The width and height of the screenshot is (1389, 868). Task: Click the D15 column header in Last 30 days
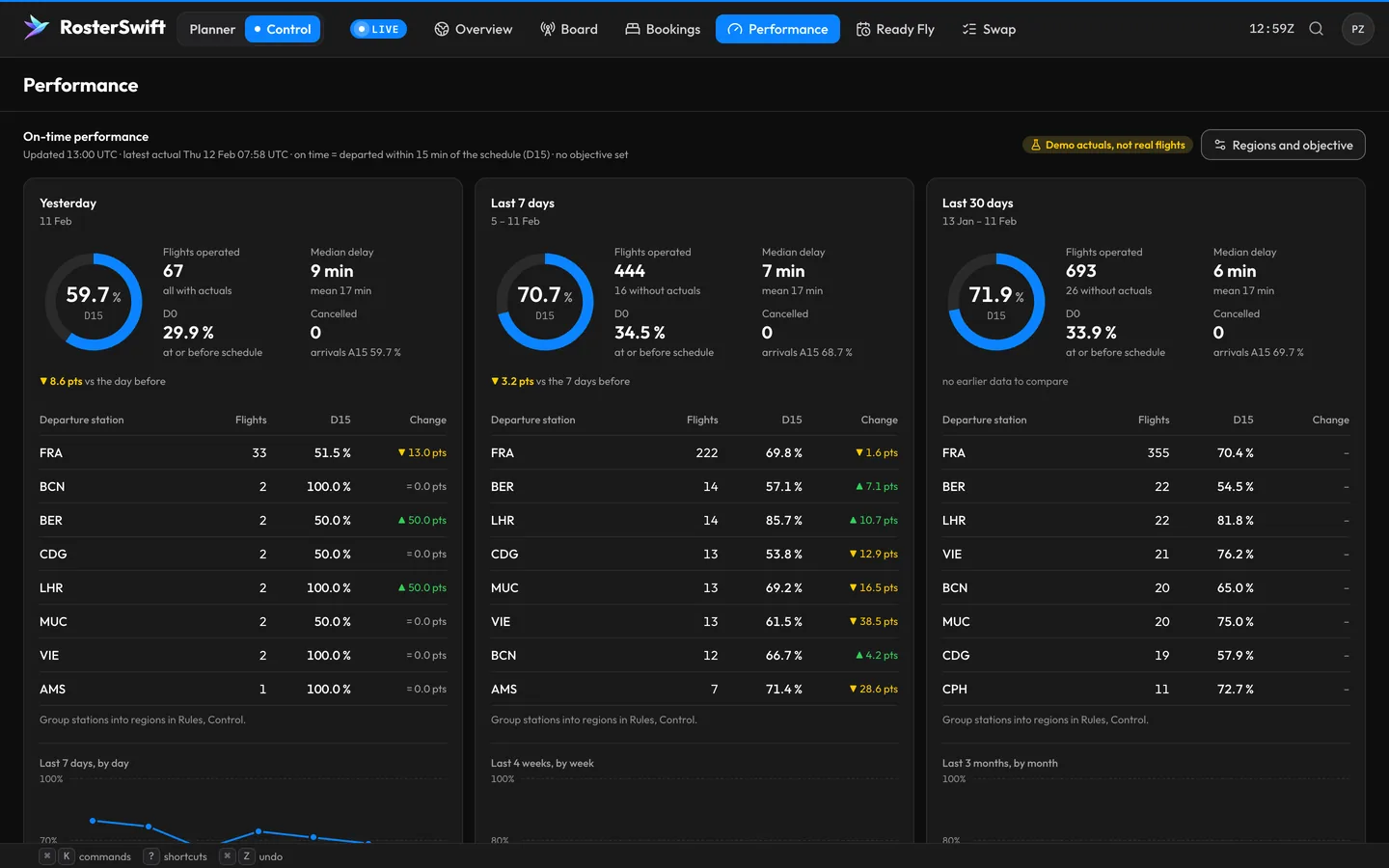(1242, 420)
